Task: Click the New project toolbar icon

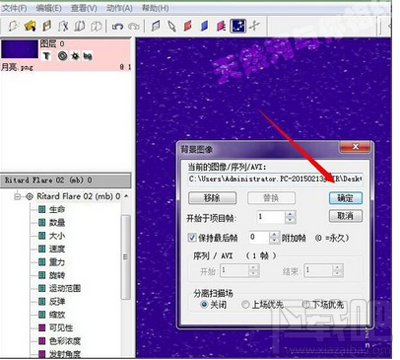Action: pyautogui.click(x=13, y=26)
